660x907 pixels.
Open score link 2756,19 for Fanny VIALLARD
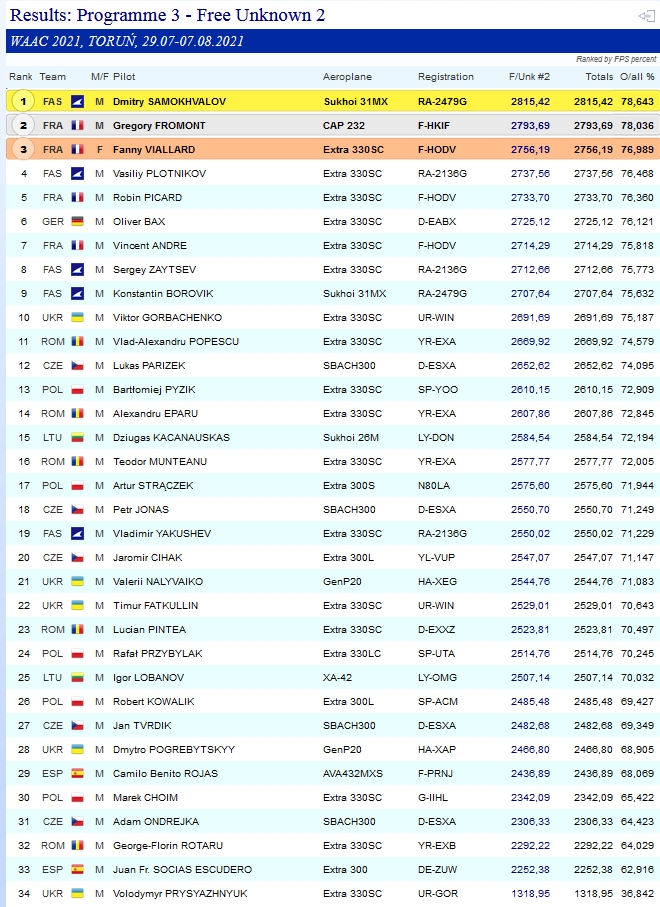[x=530, y=149]
